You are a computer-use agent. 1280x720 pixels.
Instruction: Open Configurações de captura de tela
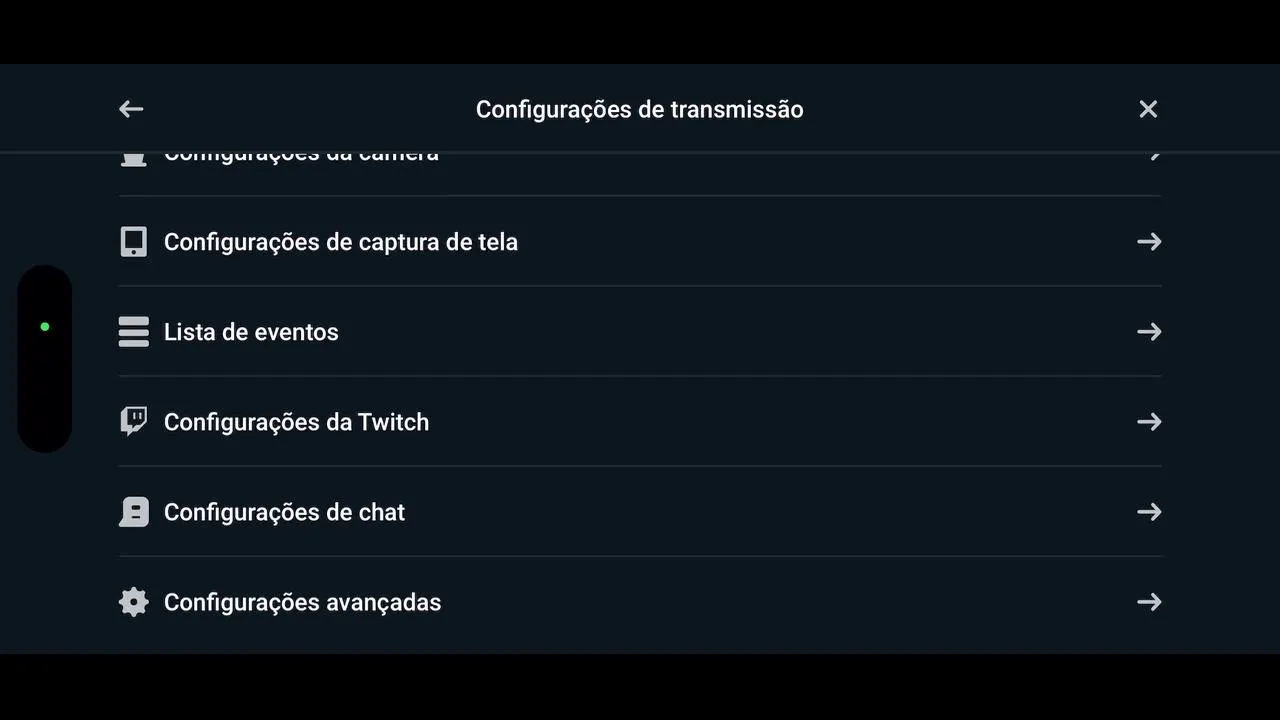coord(340,242)
